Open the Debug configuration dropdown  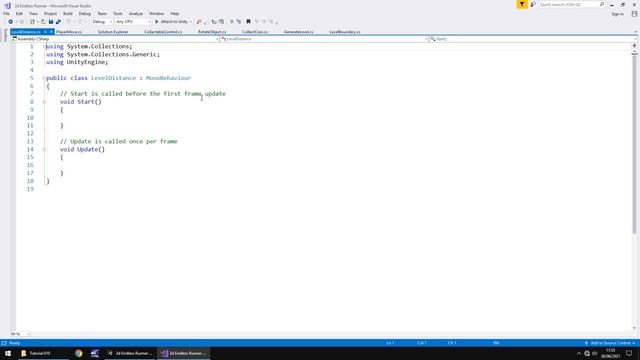[x=102, y=22]
